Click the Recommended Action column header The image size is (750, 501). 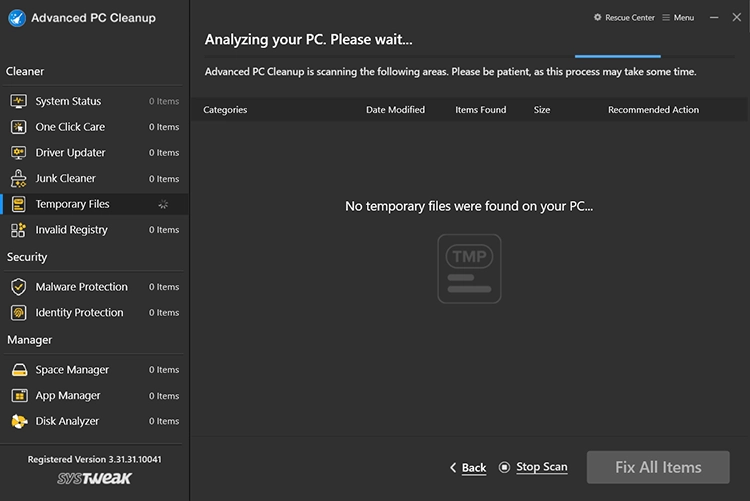point(653,110)
